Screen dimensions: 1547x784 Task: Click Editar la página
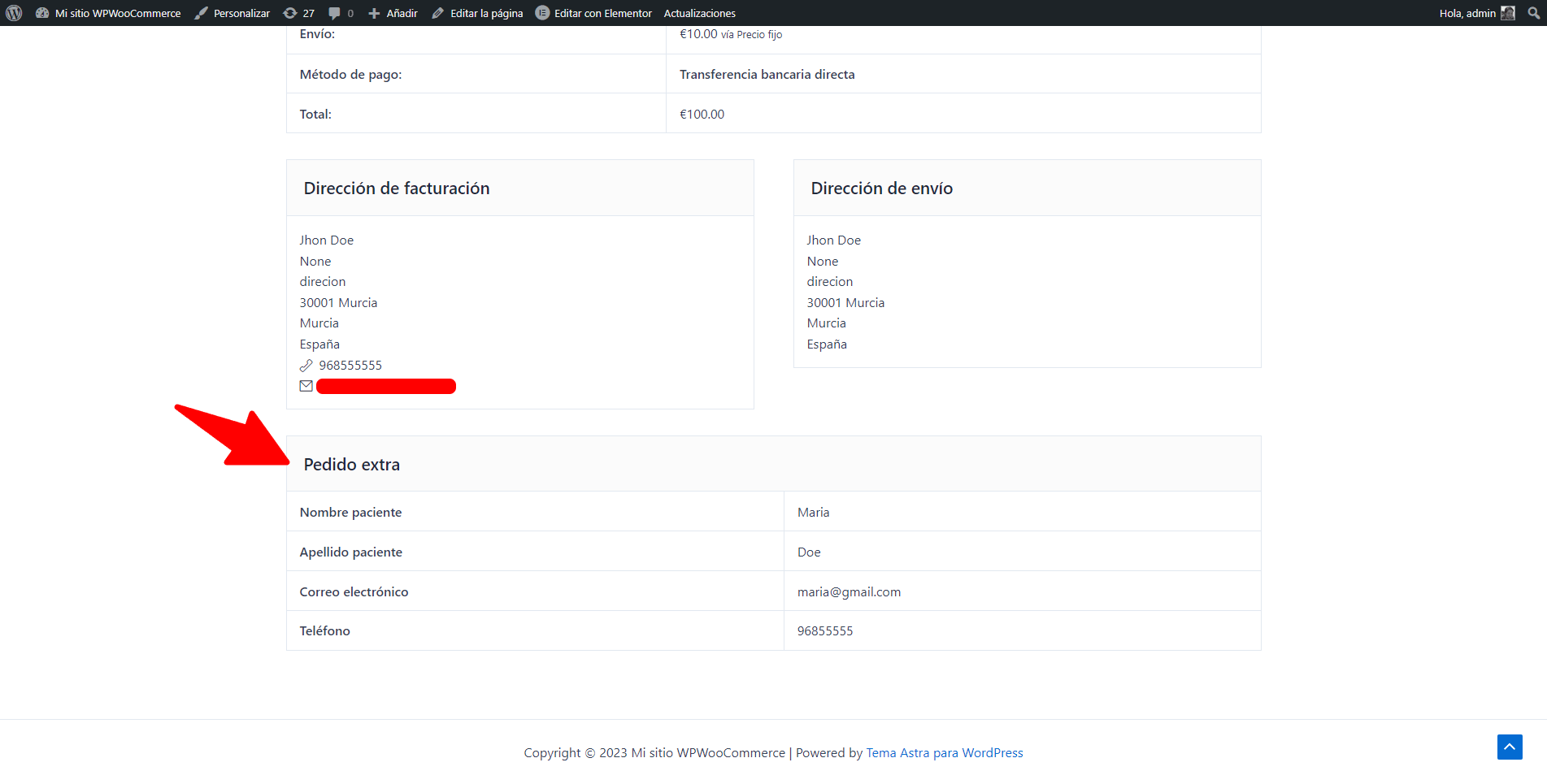pyautogui.click(x=477, y=13)
